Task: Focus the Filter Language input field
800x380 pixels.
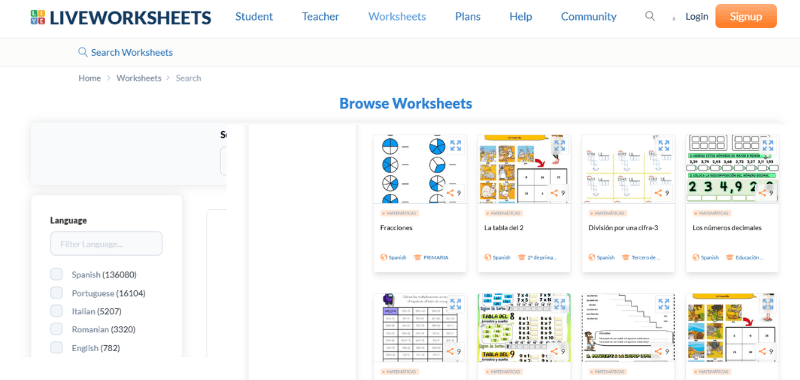Action: point(106,243)
